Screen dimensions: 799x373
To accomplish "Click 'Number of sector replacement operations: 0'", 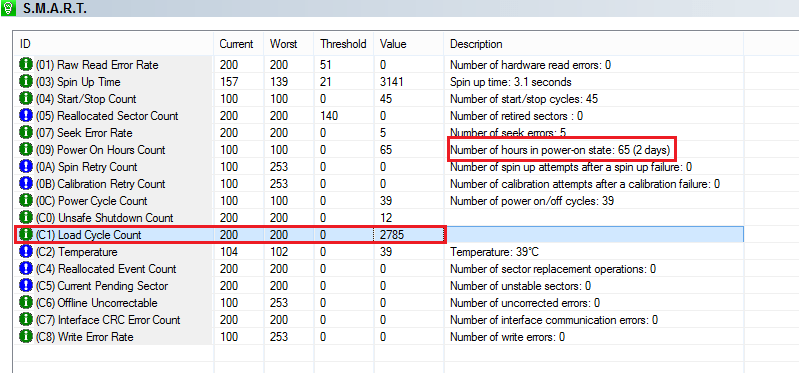I will [553, 269].
